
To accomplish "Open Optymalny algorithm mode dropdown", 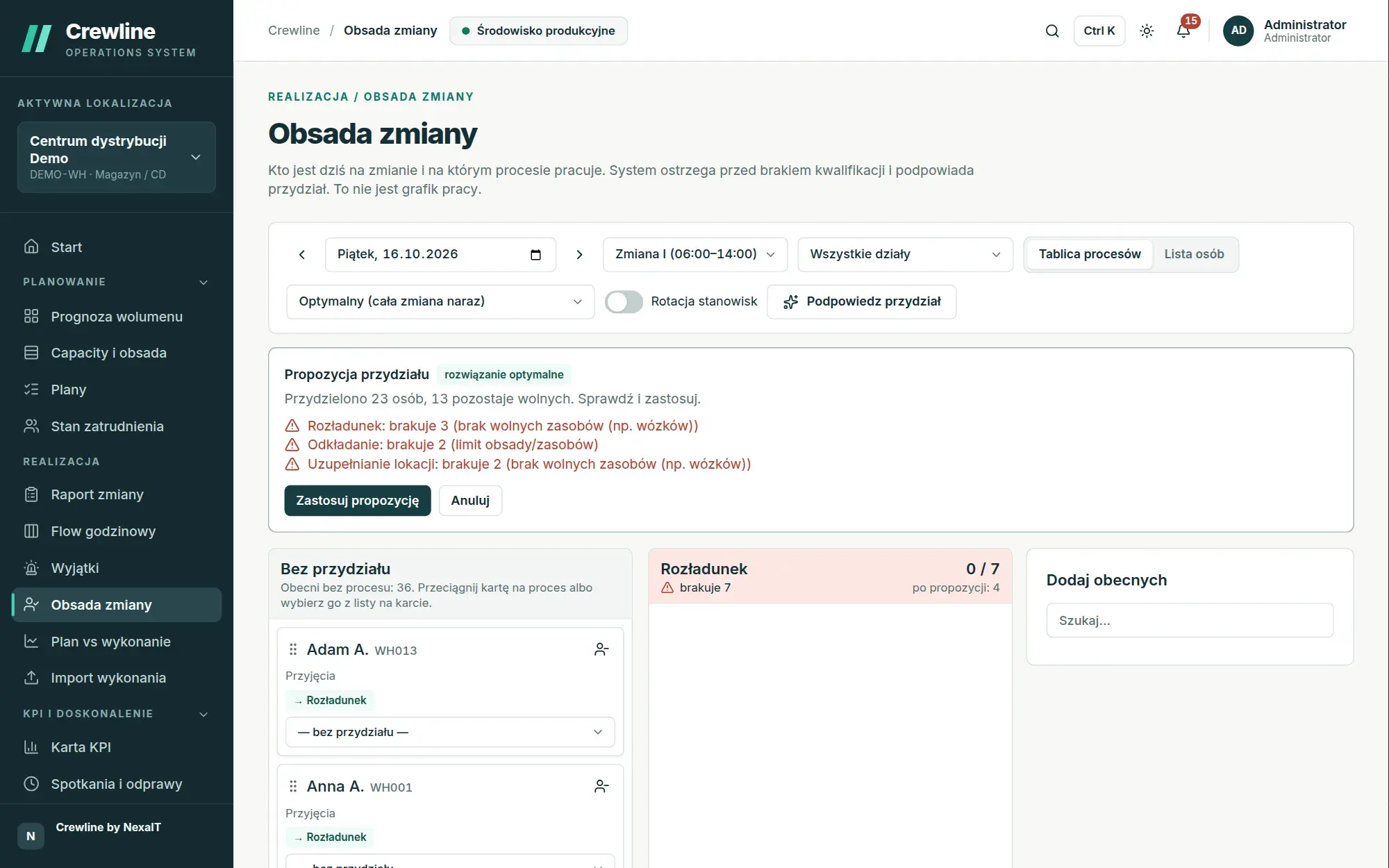I will (x=440, y=302).
